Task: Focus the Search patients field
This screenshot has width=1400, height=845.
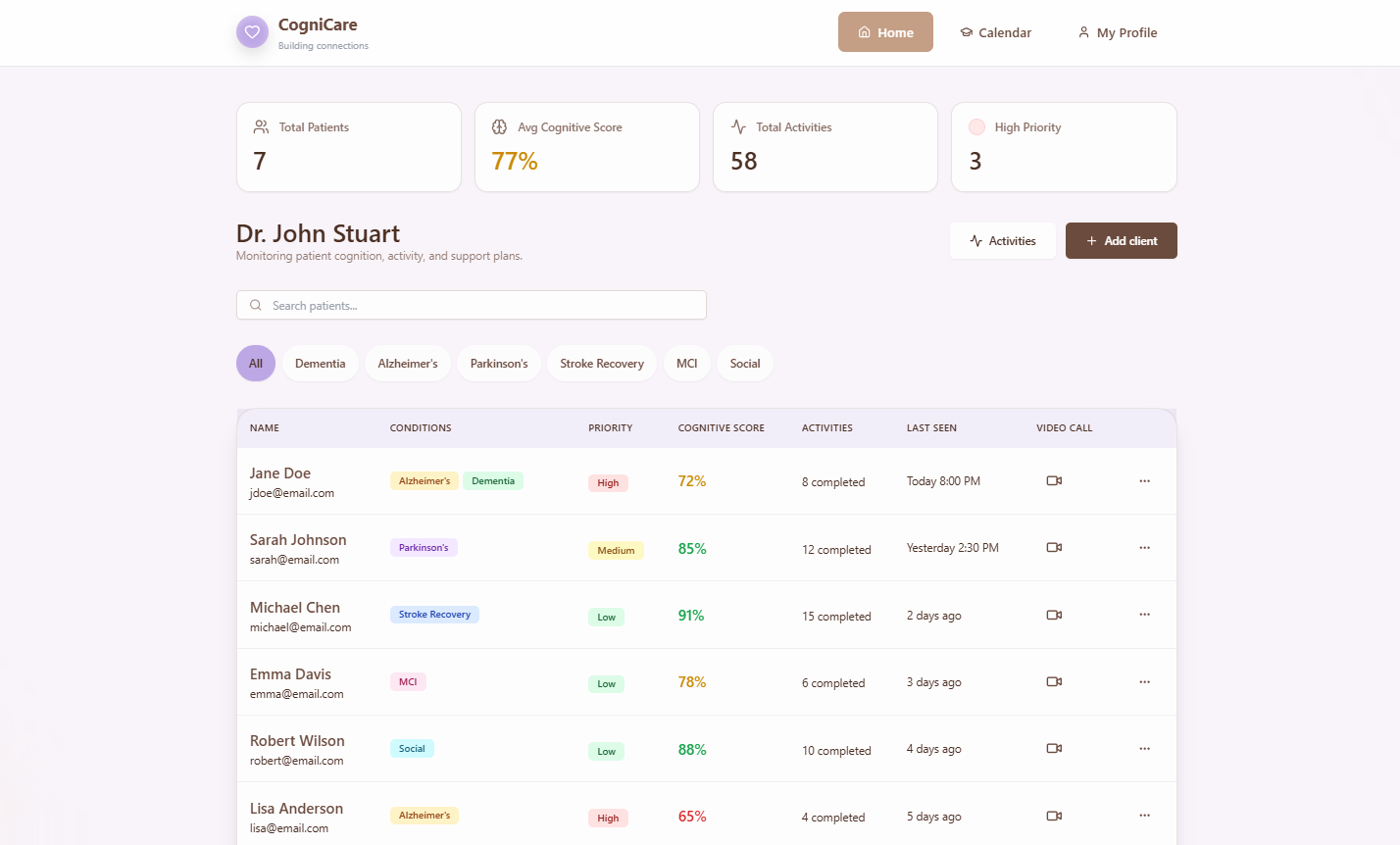Action: click(472, 305)
